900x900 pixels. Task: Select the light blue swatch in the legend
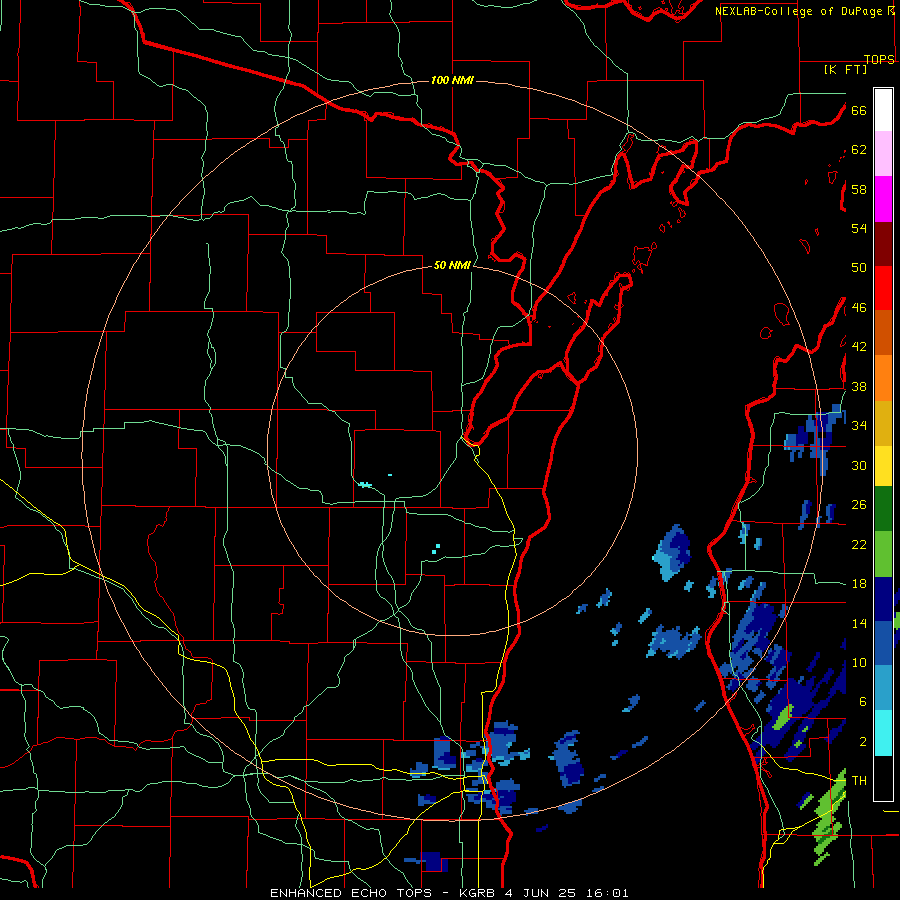click(x=883, y=688)
